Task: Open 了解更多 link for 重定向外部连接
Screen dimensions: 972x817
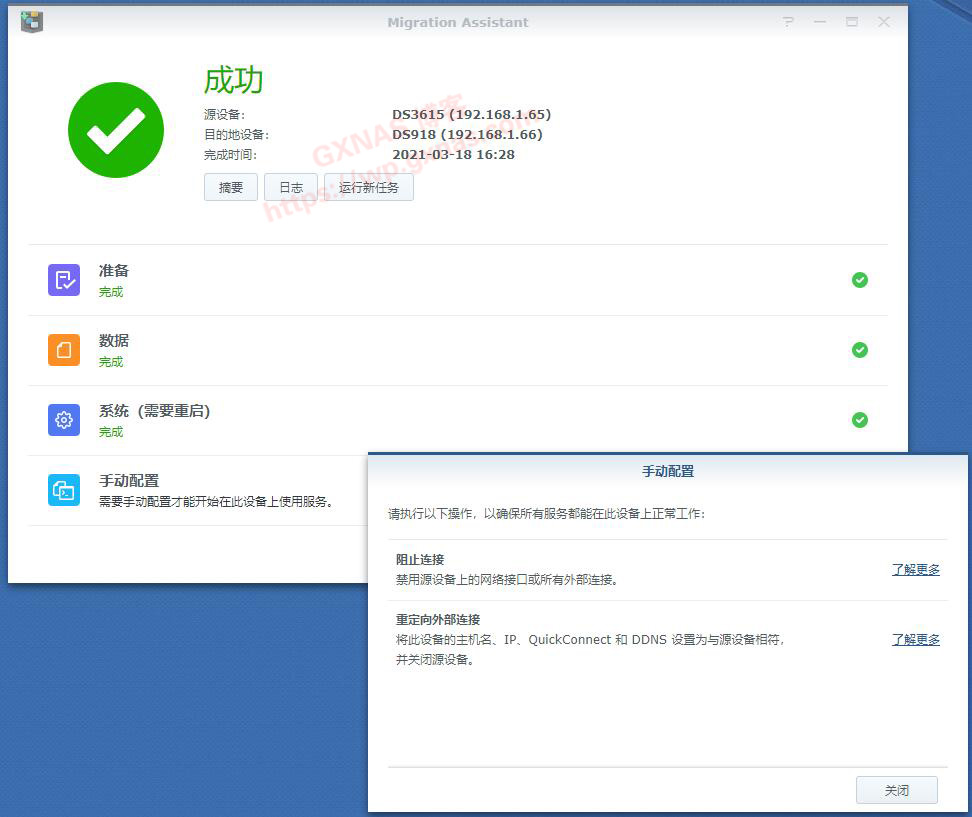Action: (x=916, y=640)
